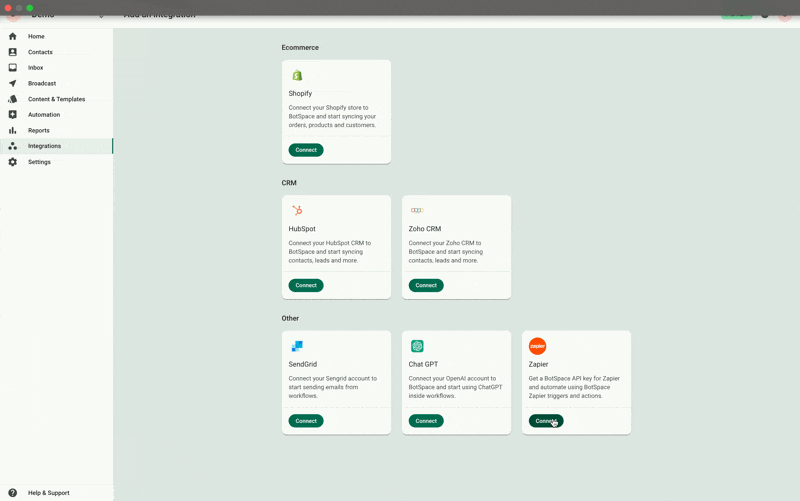The image size is (800, 501).
Task: Click the HubSpot card title
Action: (302, 229)
